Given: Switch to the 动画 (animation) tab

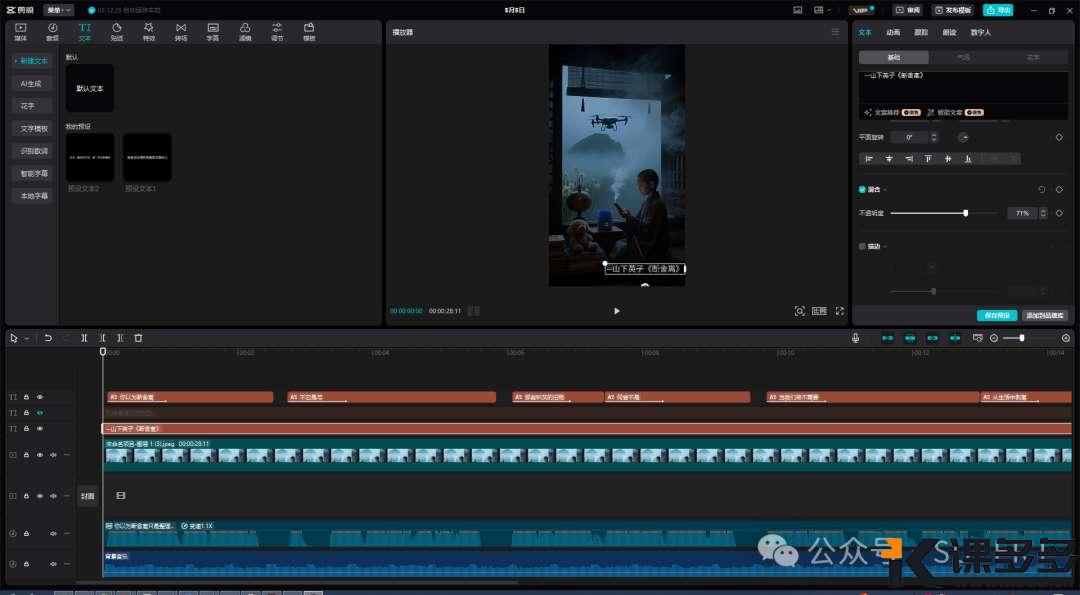Looking at the screenshot, I should pyautogui.click(x=893, y=32).
